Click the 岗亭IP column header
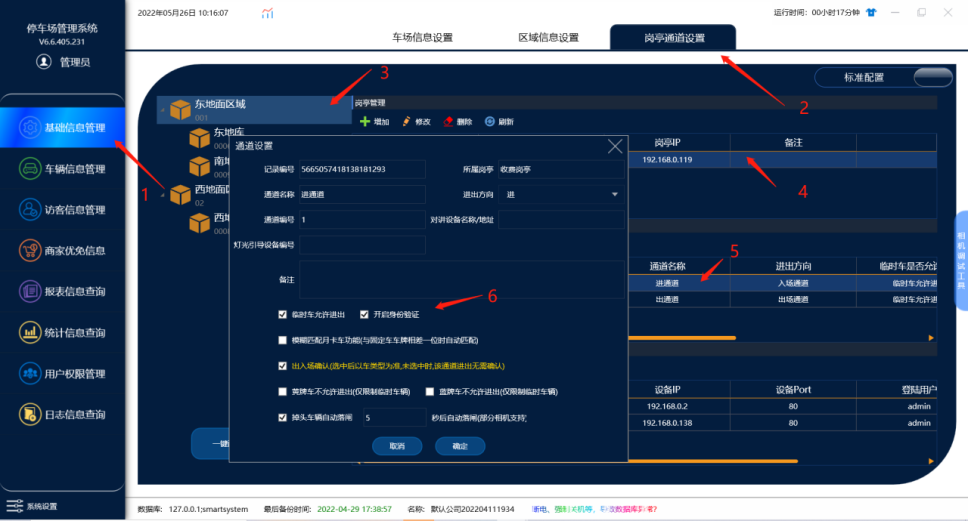Image resolution: width=968 pixels, height=521 pixels. coord(667,143)
